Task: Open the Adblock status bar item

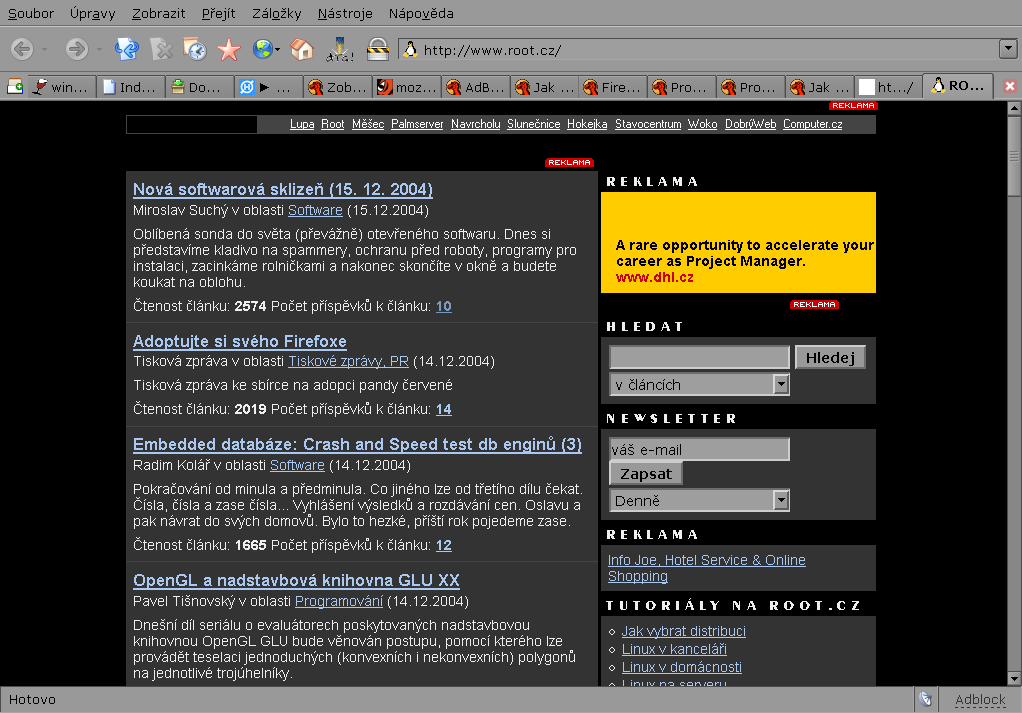Action: coord(980,700)
